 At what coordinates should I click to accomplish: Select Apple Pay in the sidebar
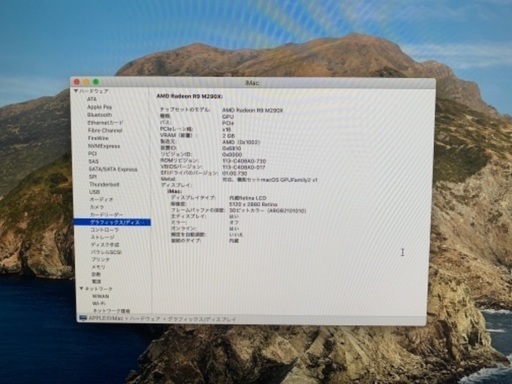[x=100, y=107]
